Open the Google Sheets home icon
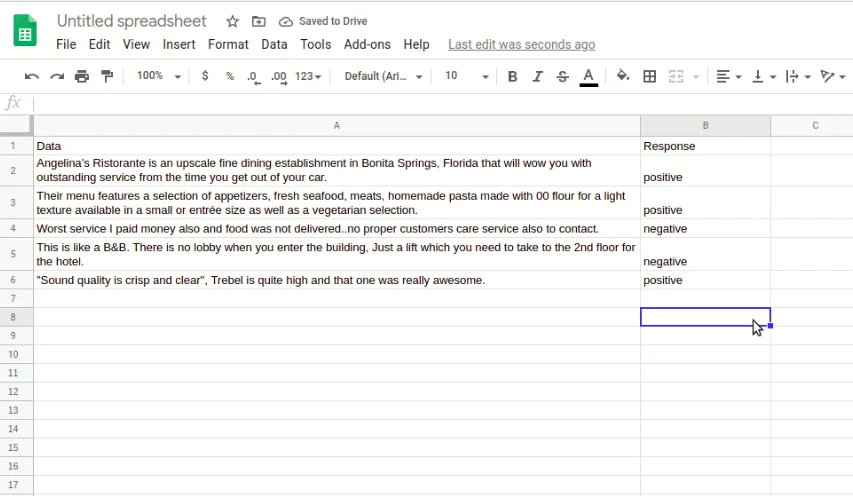Image resolution: width=853 pixels, height=496 pixels. [x=25, y=31]
